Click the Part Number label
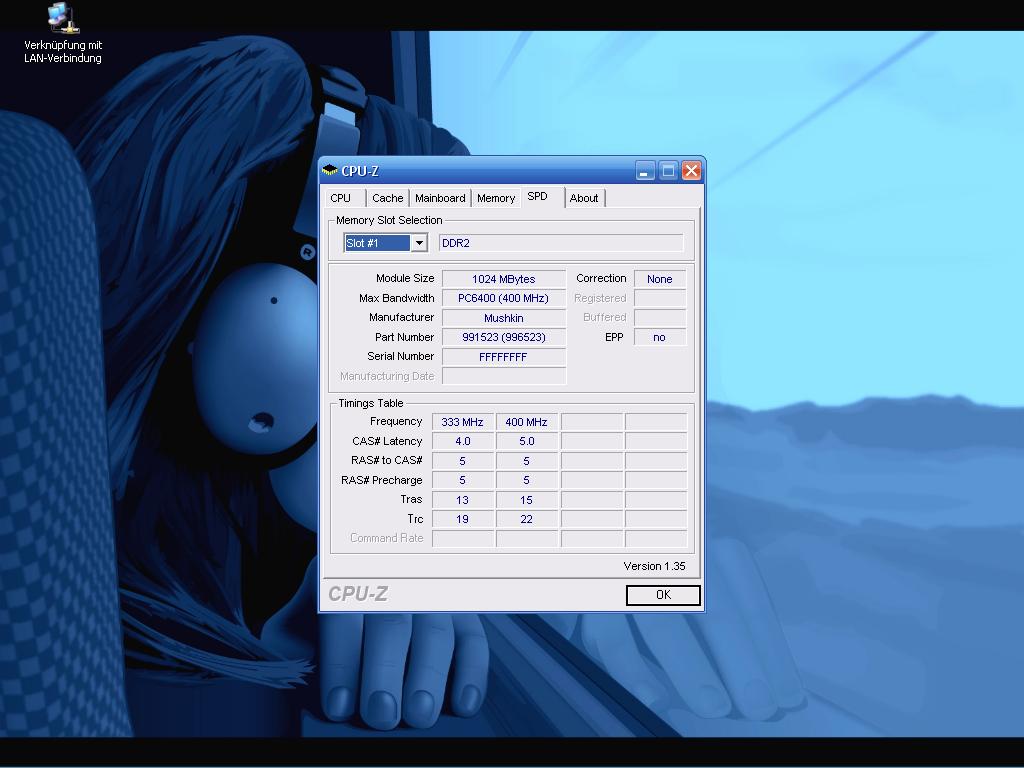Screen dimensions: 1024x768 (404, 337)
